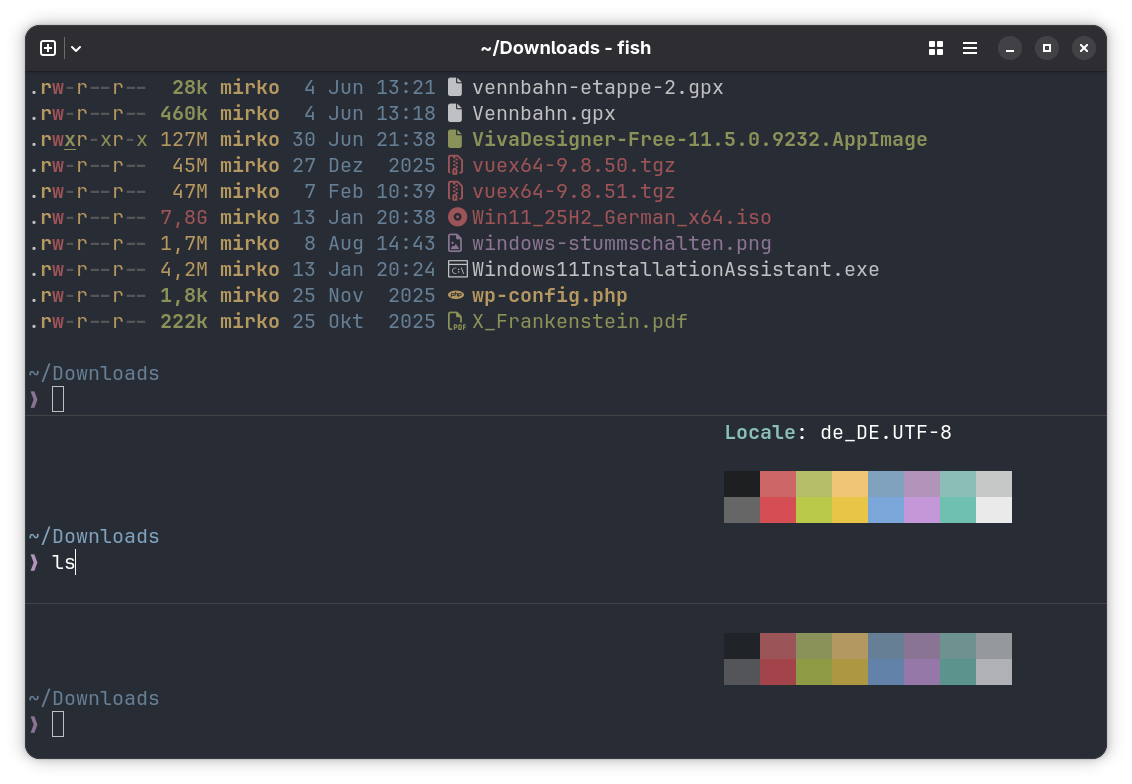Pick bright blue swatch in middle pane

[x=886, y=510]
